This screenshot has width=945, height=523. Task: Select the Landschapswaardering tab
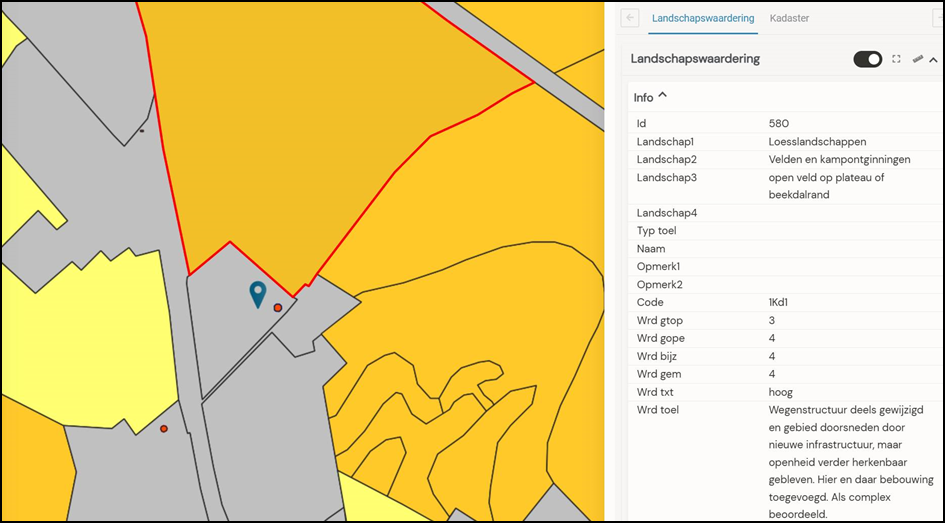tap(703, 18)
